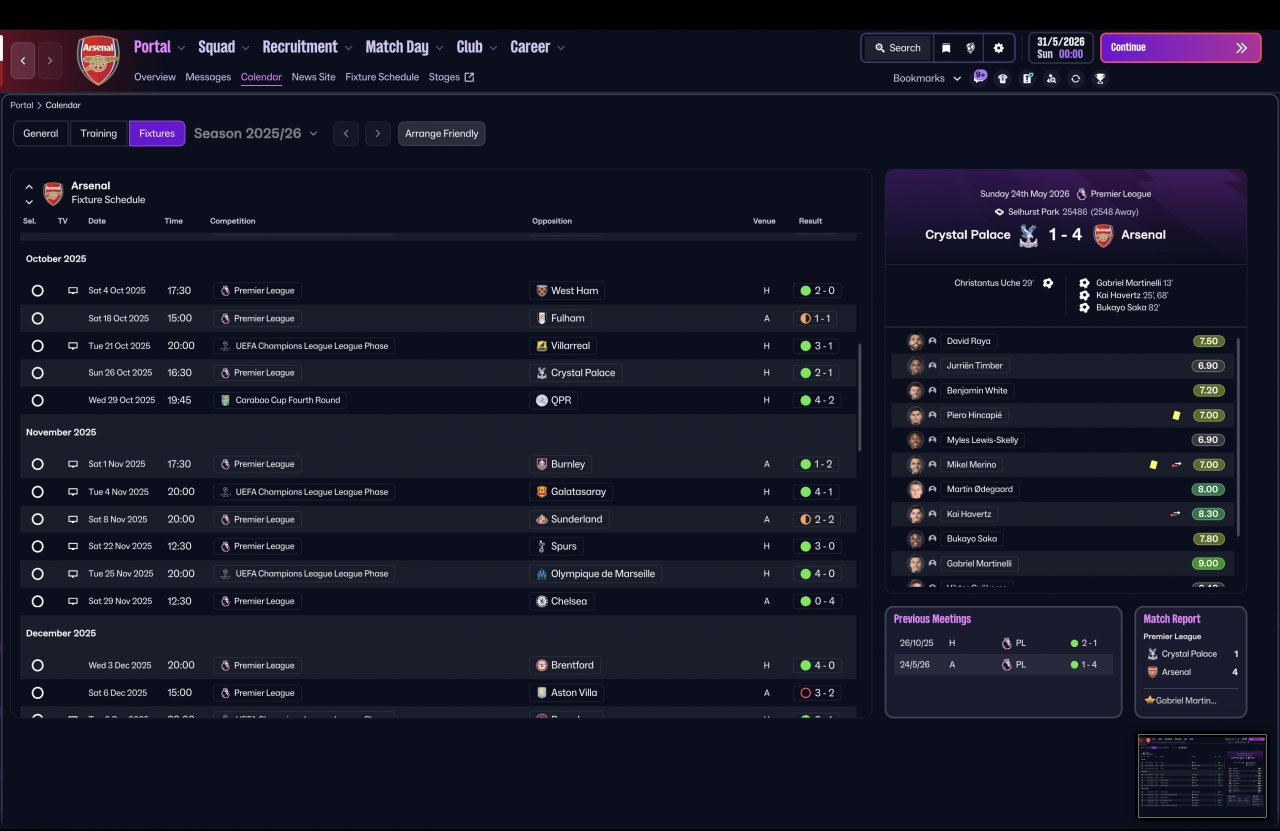
Task: Click the circular arrows icon in bookmarks bar
Action: tap(1075, 78)
